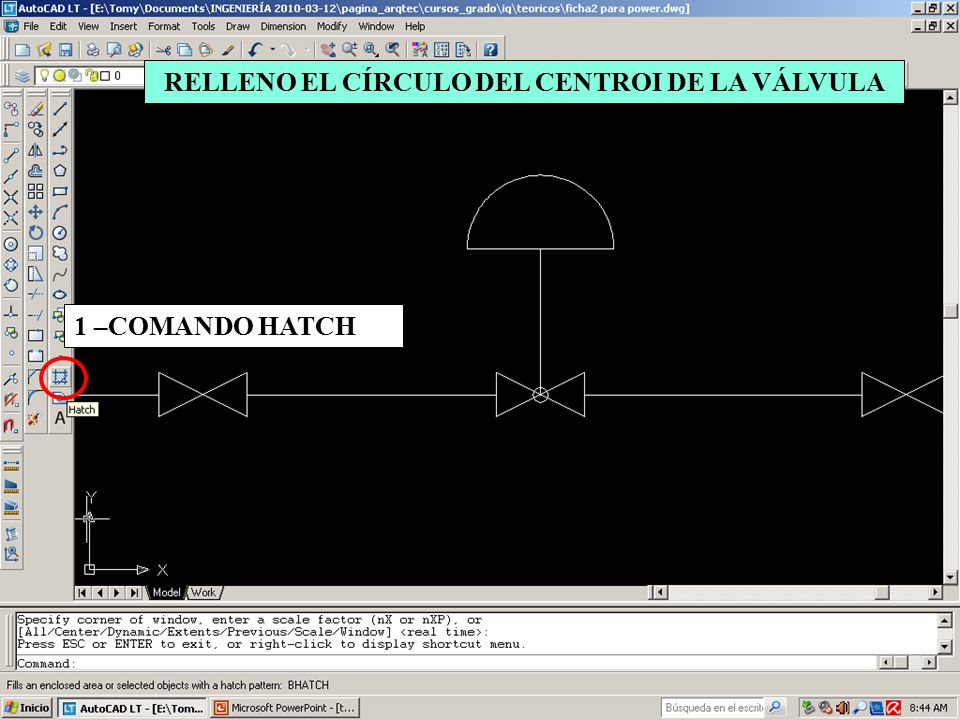Screen dimensions: 960x720
Task: Switch to the Model tab
Action: point(166,593)
